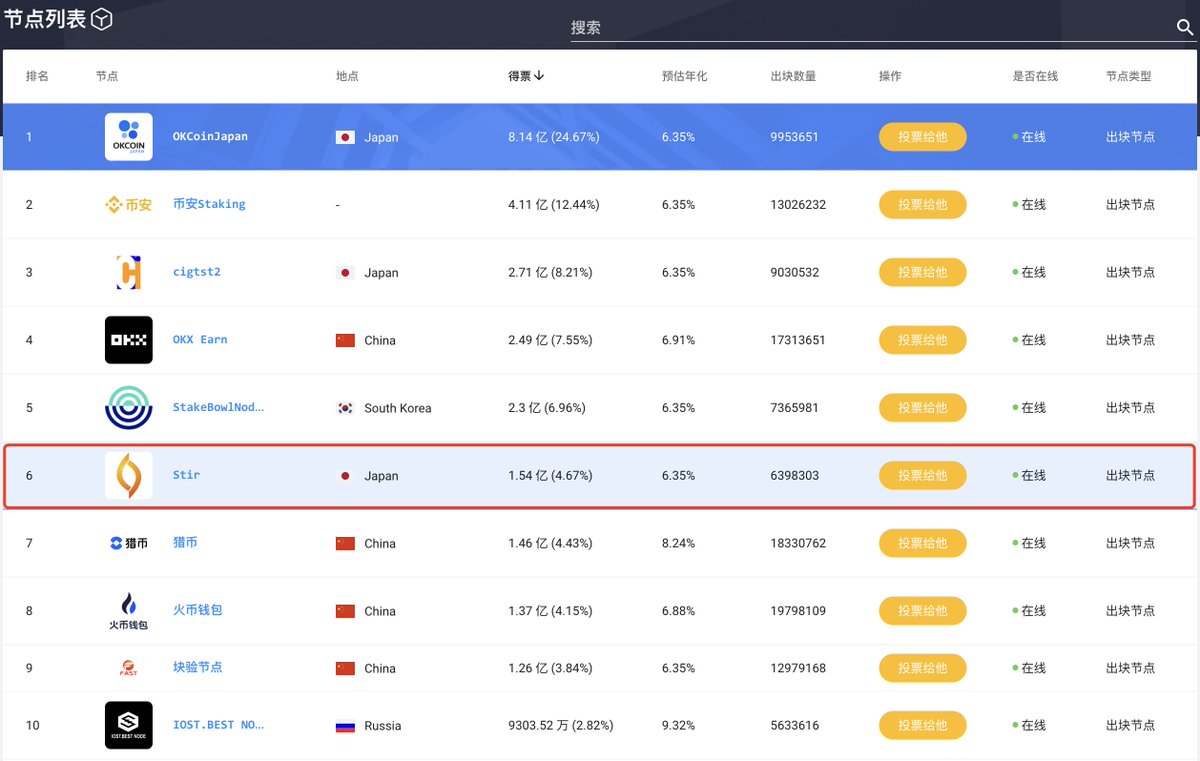The width and height of the screenshot is (1200, 761).
Task: Click the search magnifier icon
Action: [x=1185, y=28]
